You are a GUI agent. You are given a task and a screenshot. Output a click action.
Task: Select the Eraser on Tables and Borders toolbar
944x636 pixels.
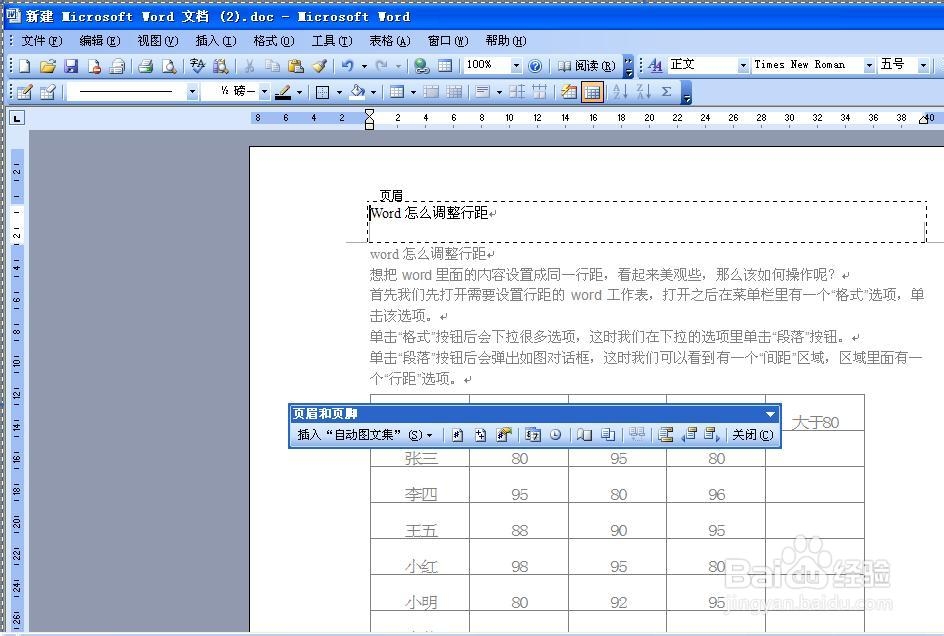(47, 91)
